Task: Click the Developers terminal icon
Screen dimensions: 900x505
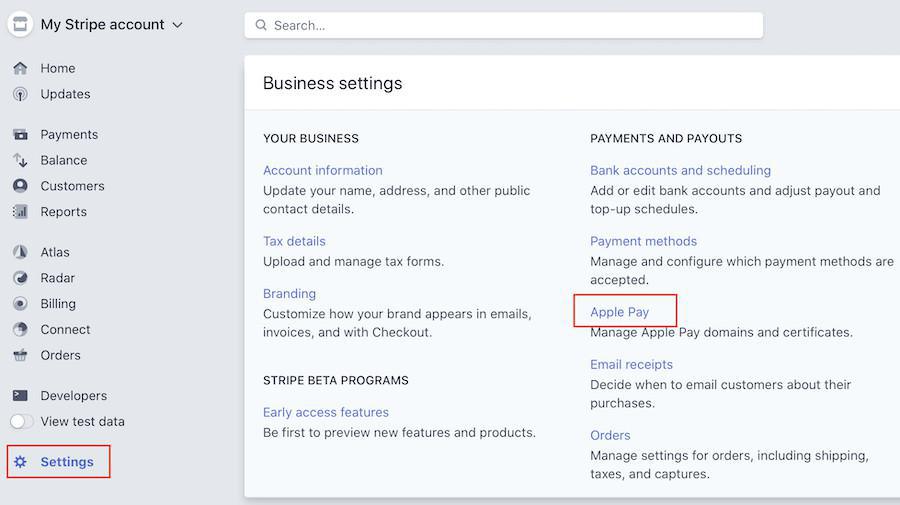Action: click(x=20, y=396)
